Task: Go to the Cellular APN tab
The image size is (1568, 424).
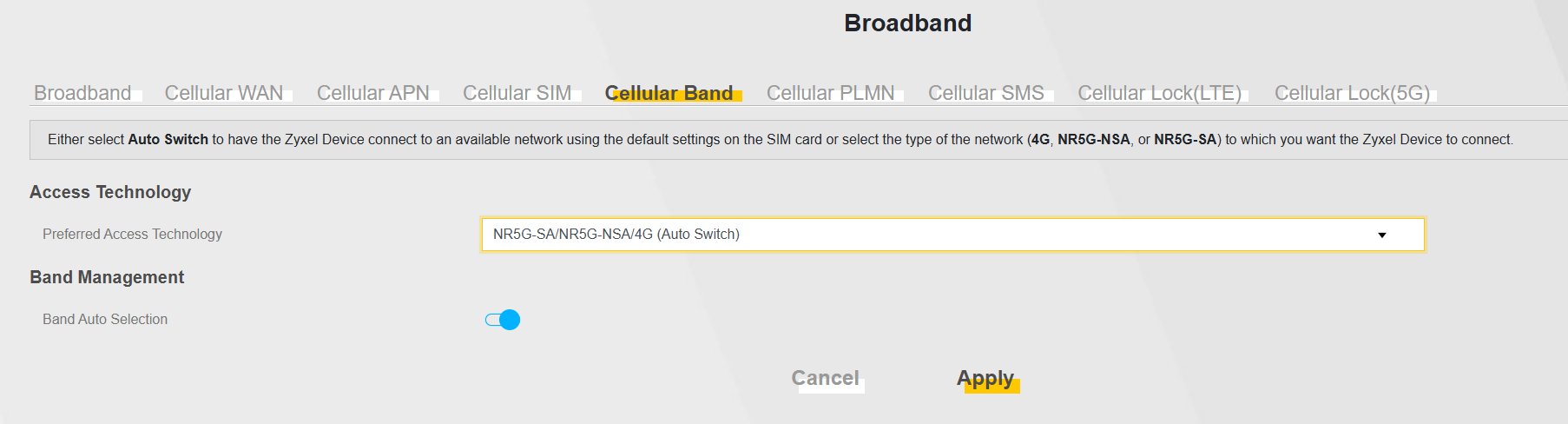Action: (373, 93)
